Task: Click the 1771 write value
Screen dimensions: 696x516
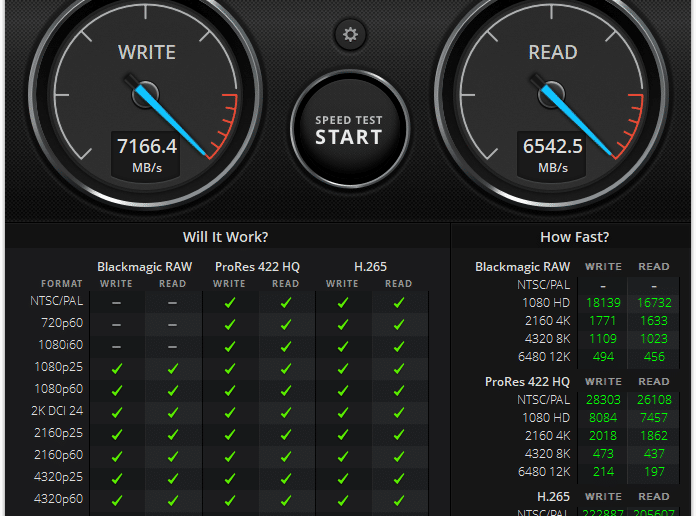Action: [x=602, y=321]
